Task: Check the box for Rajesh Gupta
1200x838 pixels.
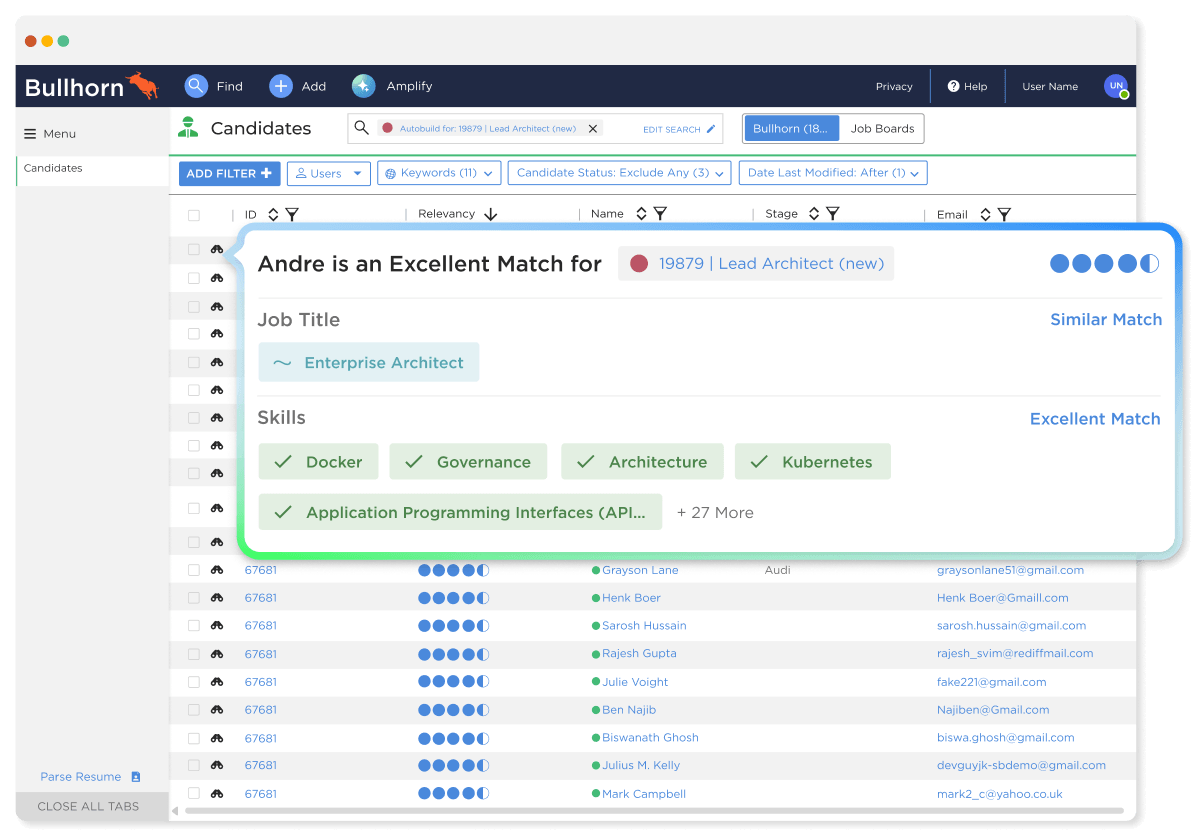Action: pyautogui.click(x=194, y=654)
